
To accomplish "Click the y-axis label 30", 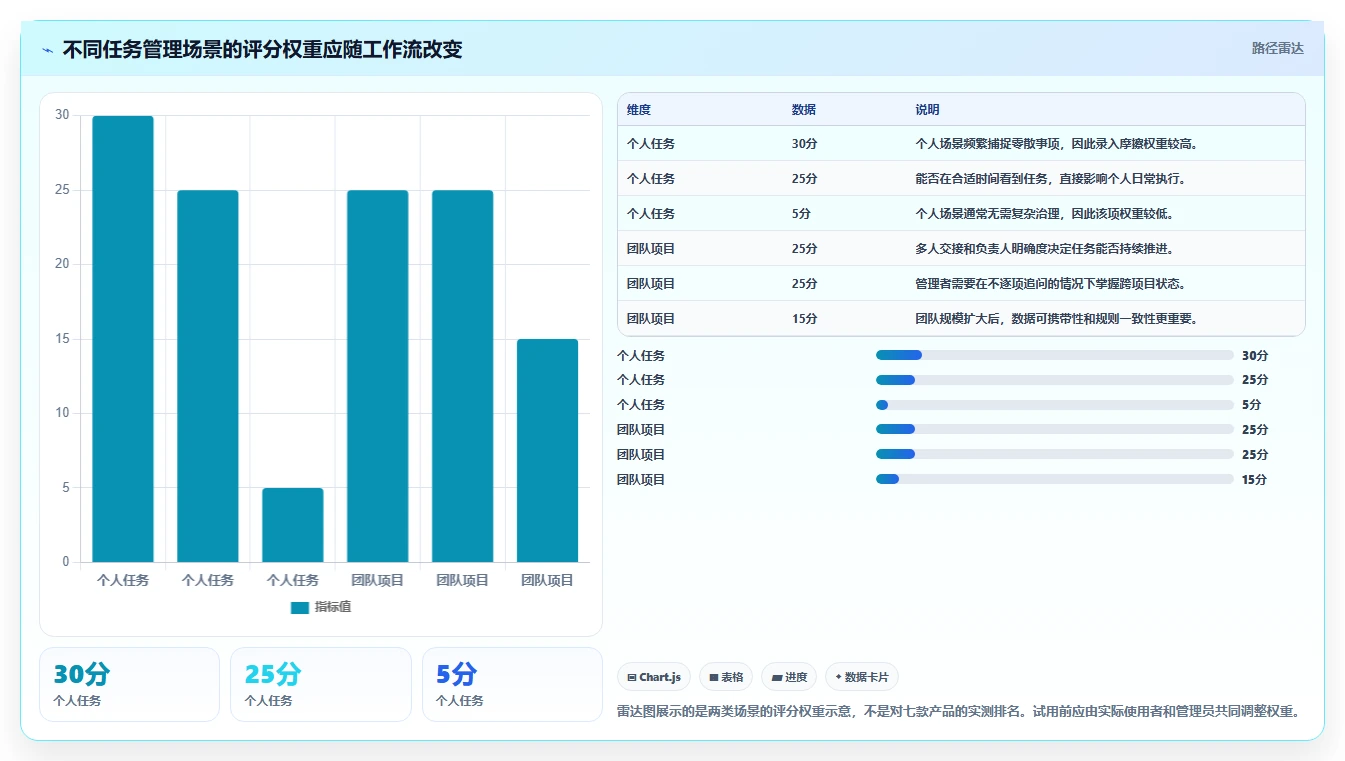I will [62, 115].
